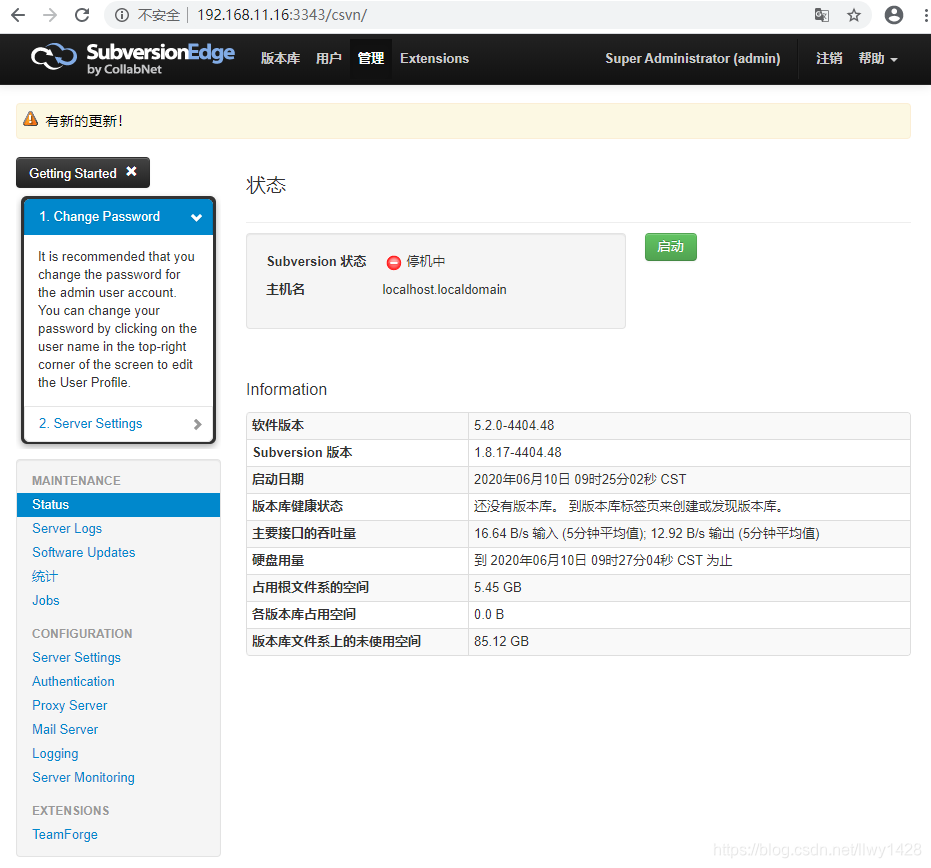Click the translate icon in the address bar

pos(822,15)
